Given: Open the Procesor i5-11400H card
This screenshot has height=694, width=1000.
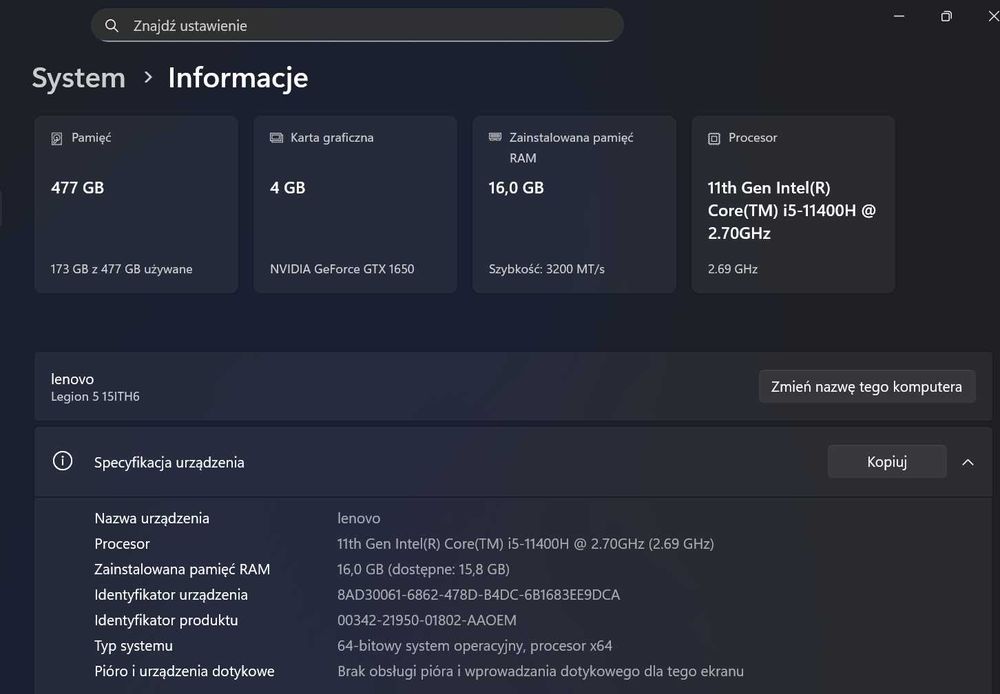Looking at the screenshot, I should [x=793, y=204].
